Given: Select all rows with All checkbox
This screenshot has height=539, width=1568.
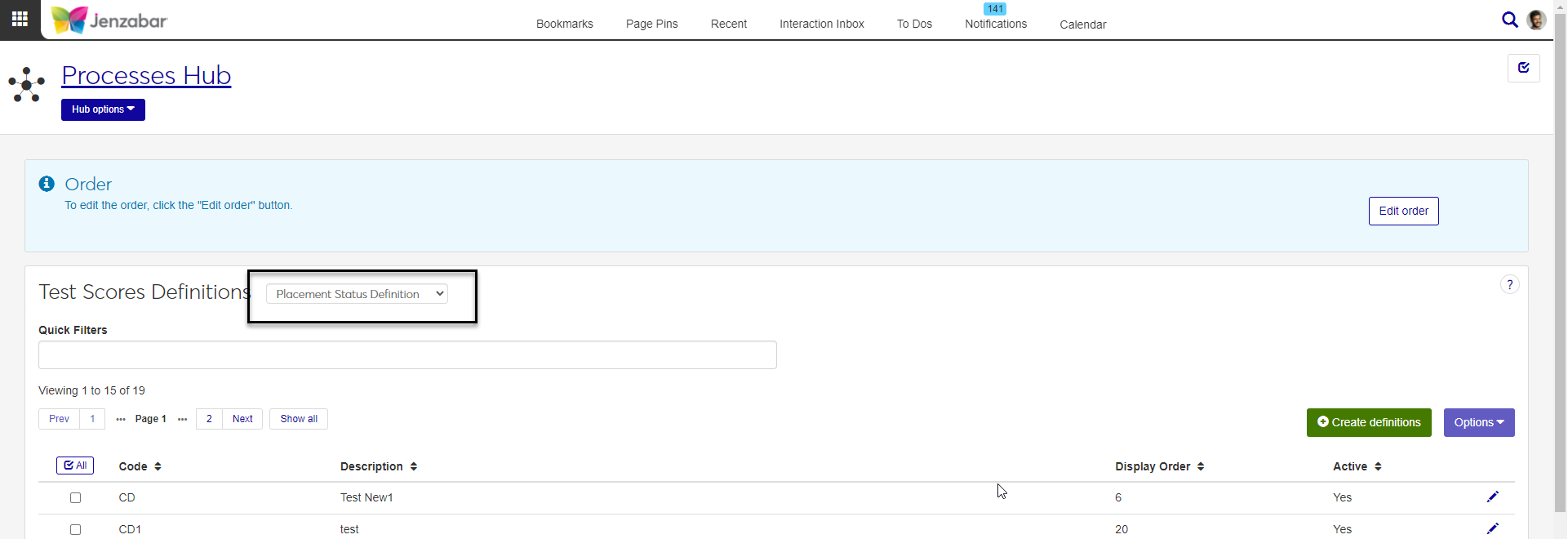Looking at the screenshot, I should [75, 465].
